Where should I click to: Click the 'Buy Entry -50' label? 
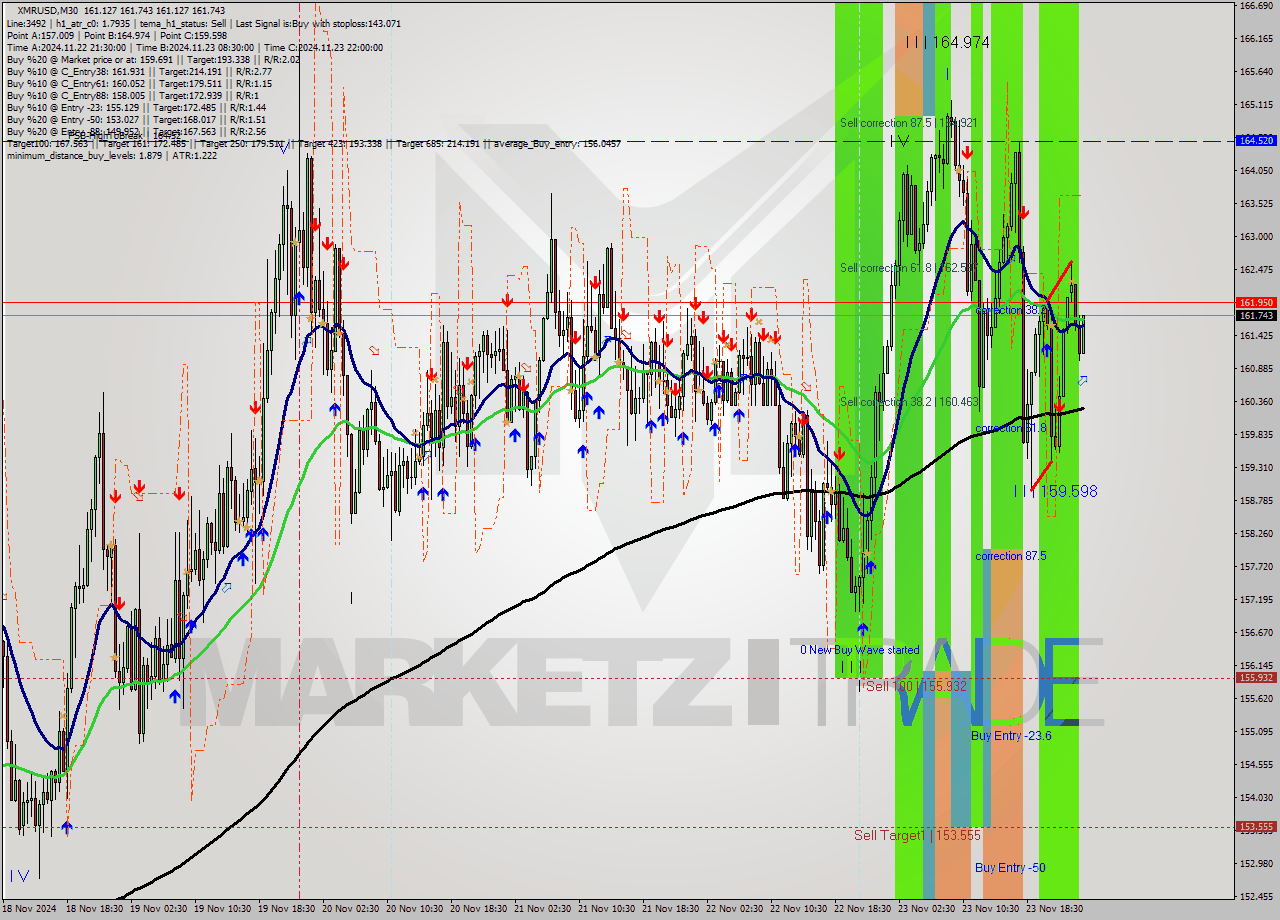click(1010, 867)
